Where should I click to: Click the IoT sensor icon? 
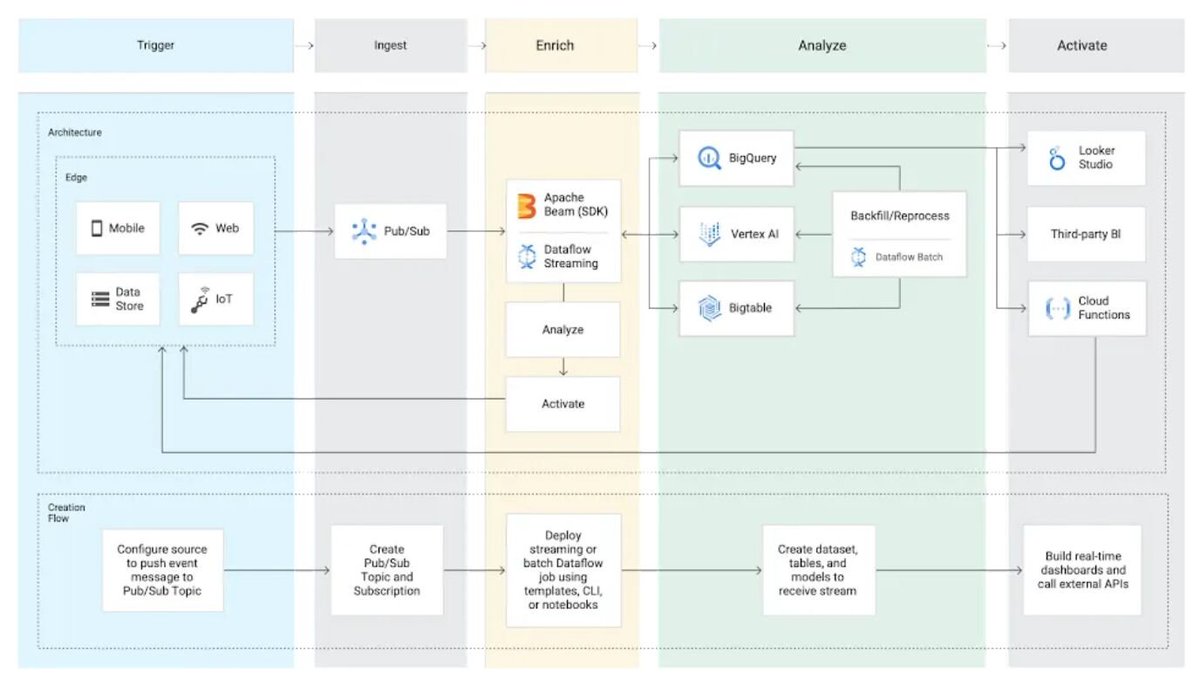pyautogui.click(x=200, y=299)
